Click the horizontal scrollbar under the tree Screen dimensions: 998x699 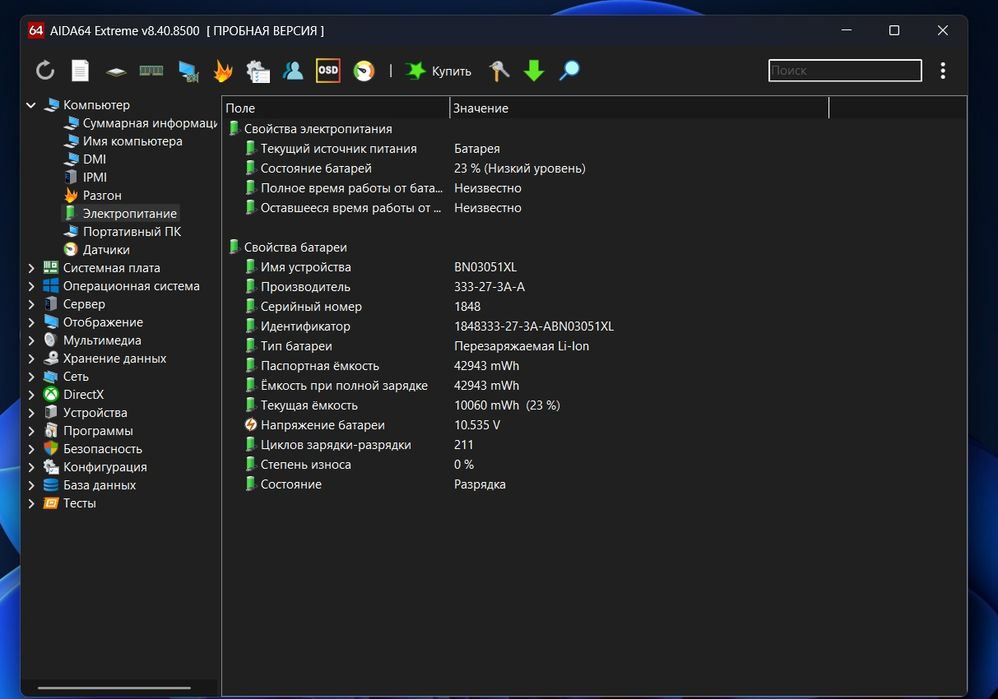point(115,688)
